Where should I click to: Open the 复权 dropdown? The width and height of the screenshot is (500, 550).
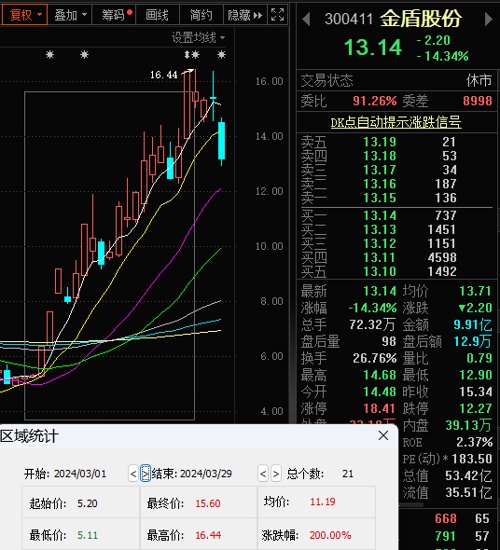coord(24,15)
